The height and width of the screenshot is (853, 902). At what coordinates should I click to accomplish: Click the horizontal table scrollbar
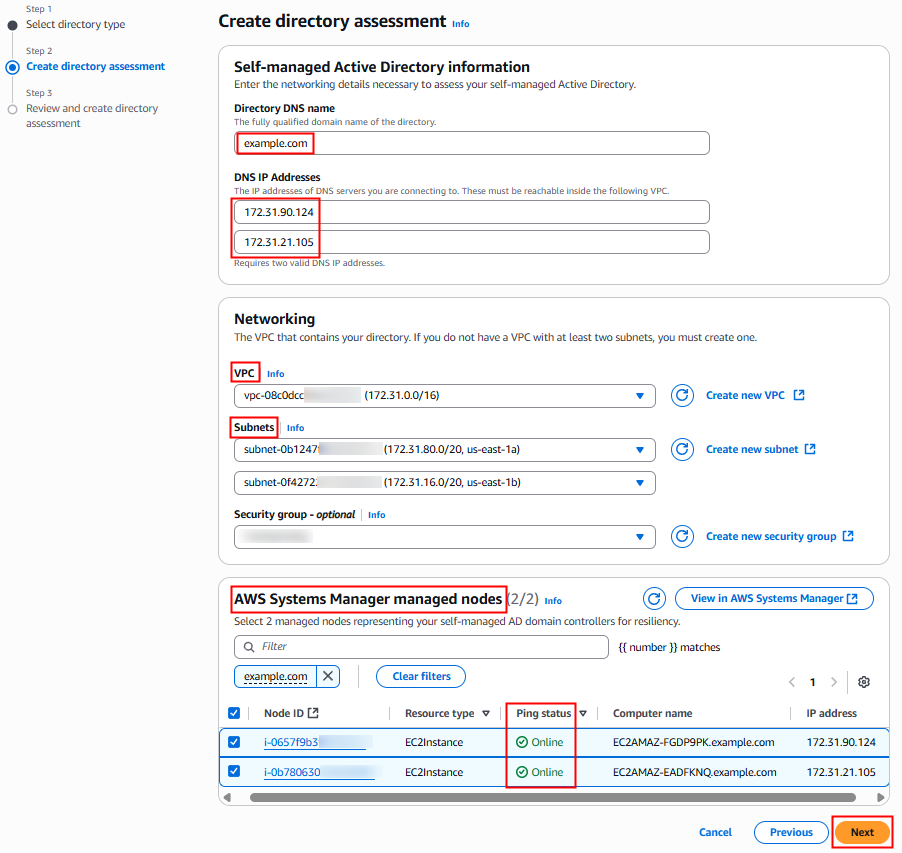click(x=553, y=797)
